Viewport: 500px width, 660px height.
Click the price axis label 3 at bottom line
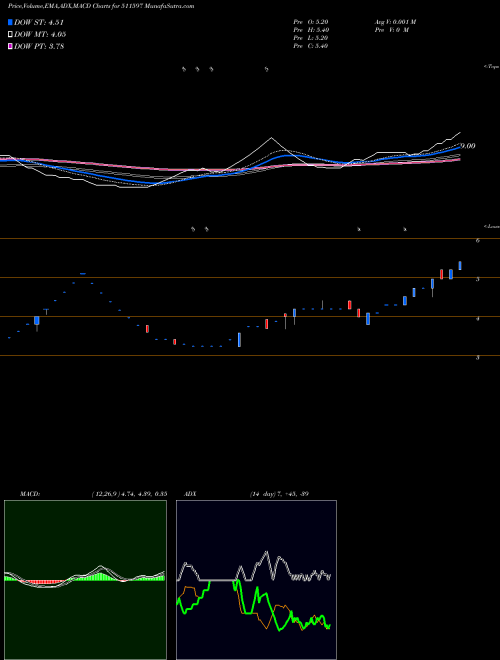478,358
